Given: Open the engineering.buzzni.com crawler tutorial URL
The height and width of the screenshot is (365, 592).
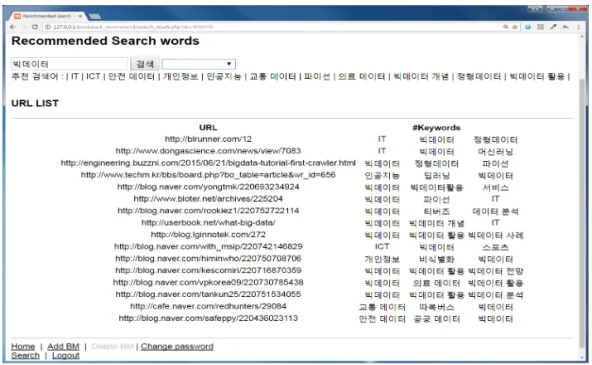Looking at the screenshot, I should 208,163.
